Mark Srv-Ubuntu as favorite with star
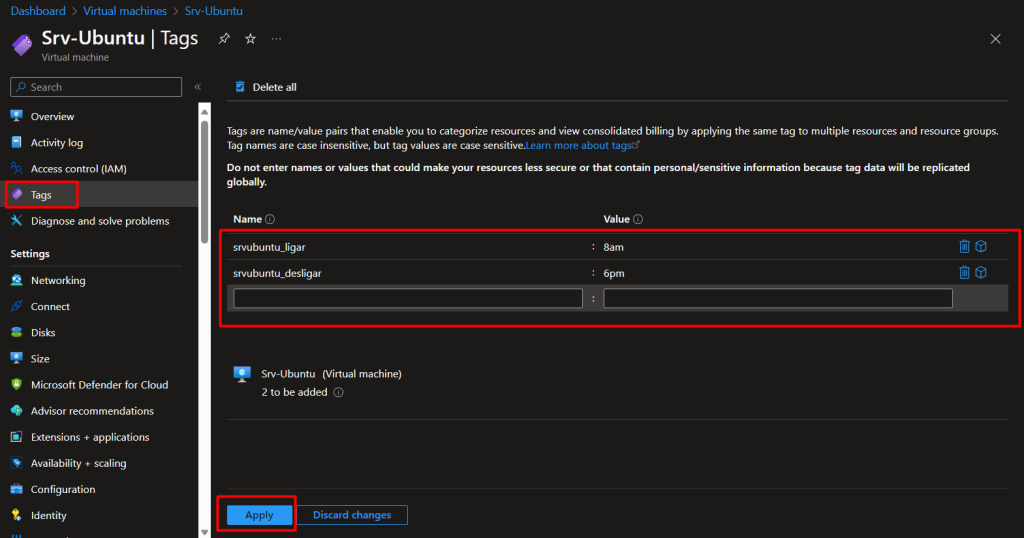The image size is (1024, 538). tap(250, 39)
